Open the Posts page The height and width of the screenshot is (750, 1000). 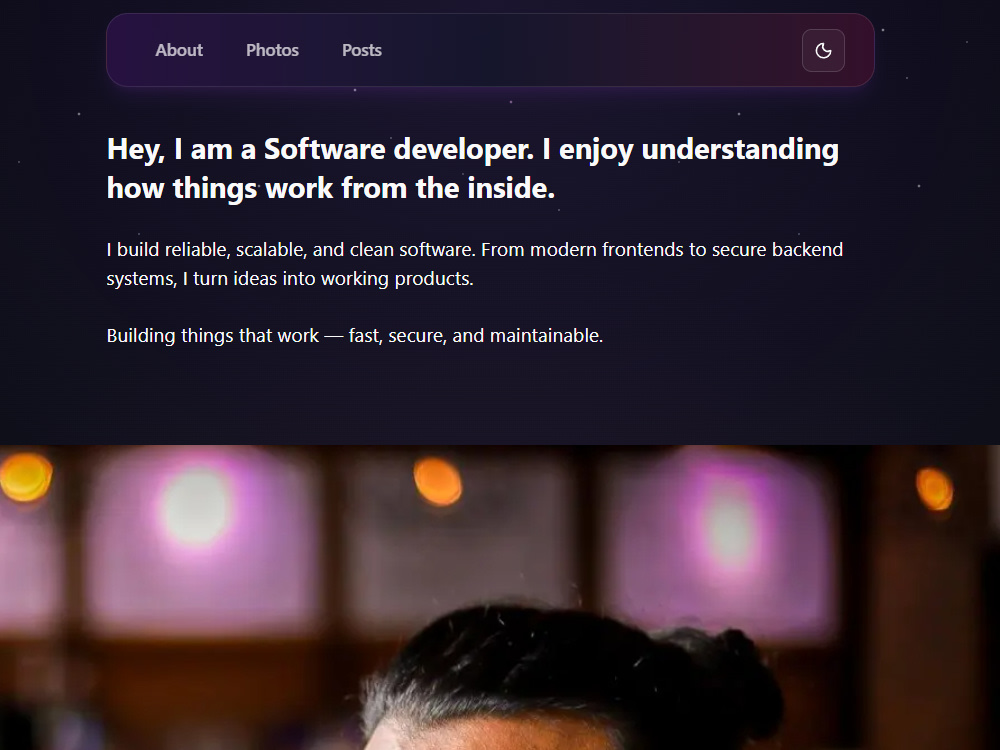(362, 50)
